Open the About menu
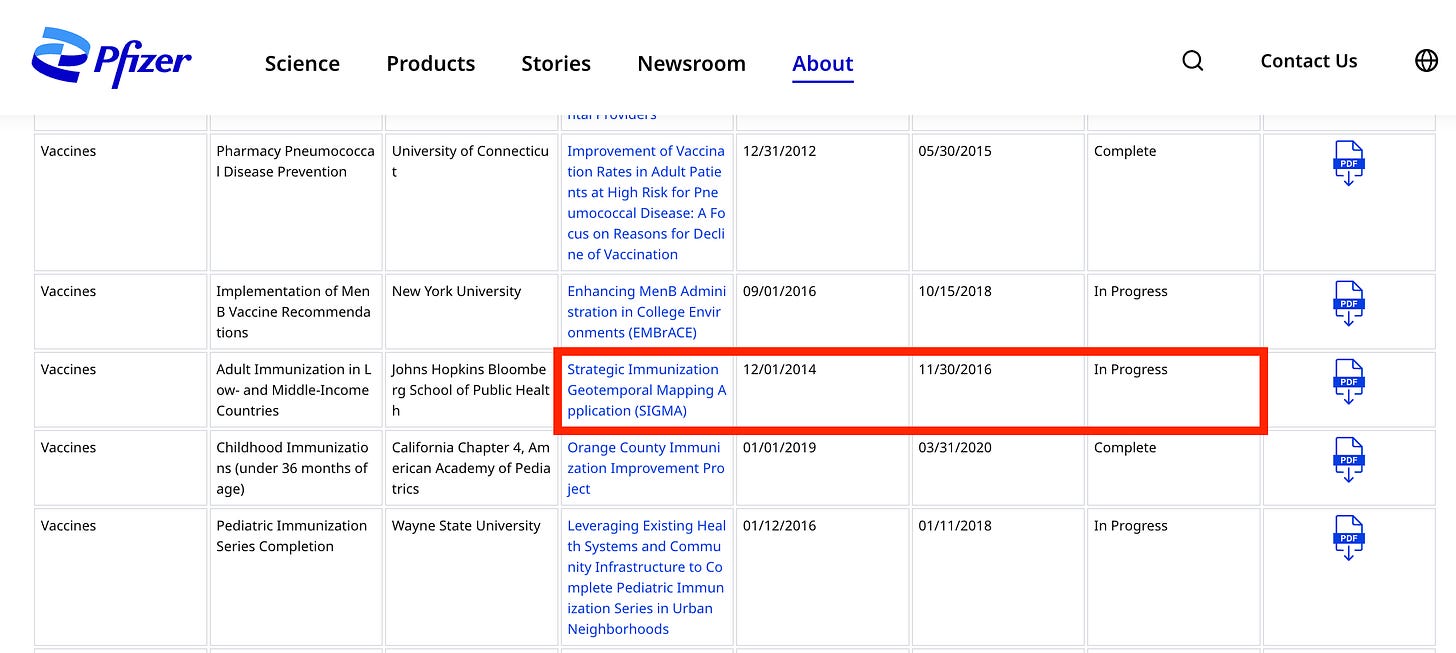The image size is (1456, 653). (x=823, y=63)
